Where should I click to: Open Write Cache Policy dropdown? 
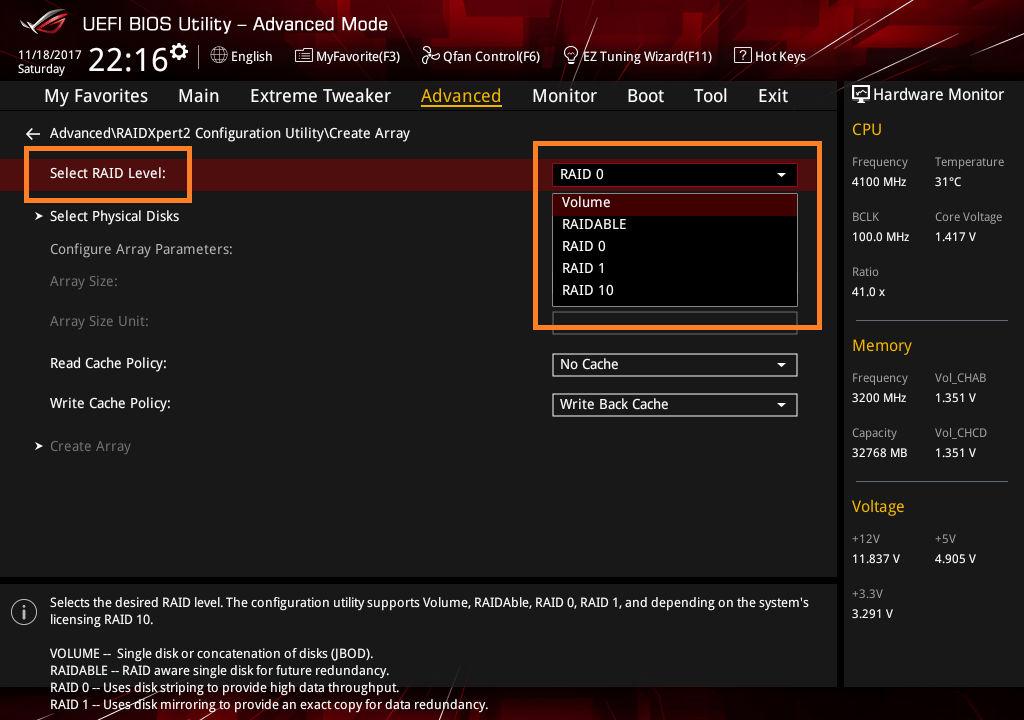(x=675, y=404)
